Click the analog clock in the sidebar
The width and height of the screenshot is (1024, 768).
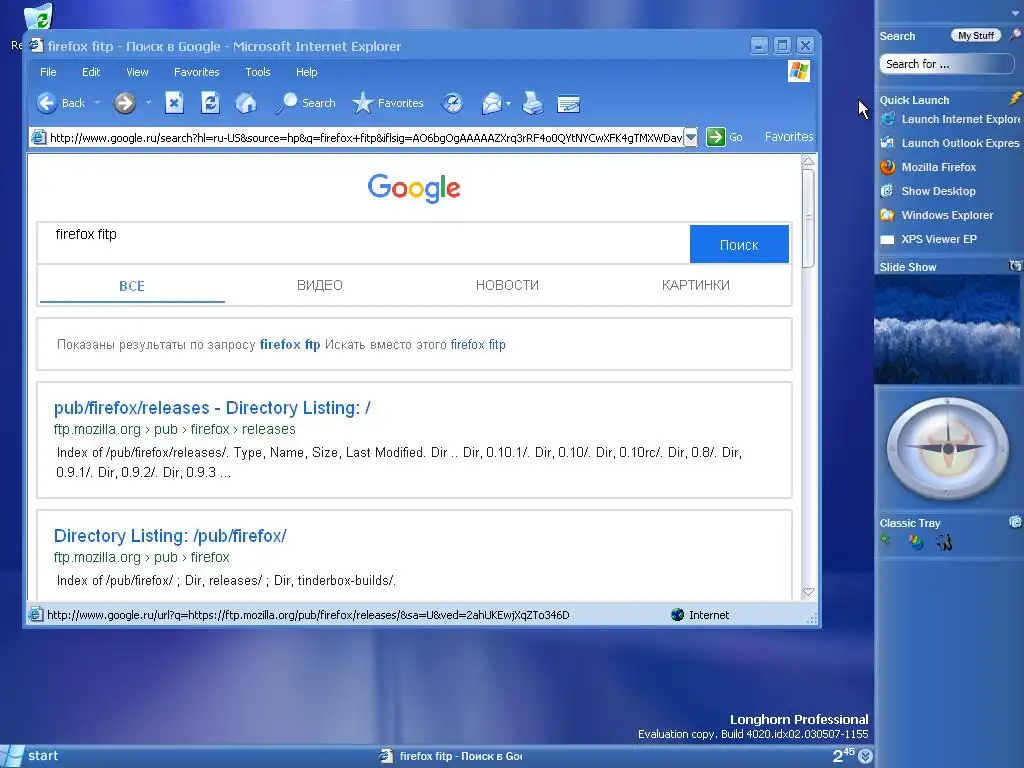point(948,448)
